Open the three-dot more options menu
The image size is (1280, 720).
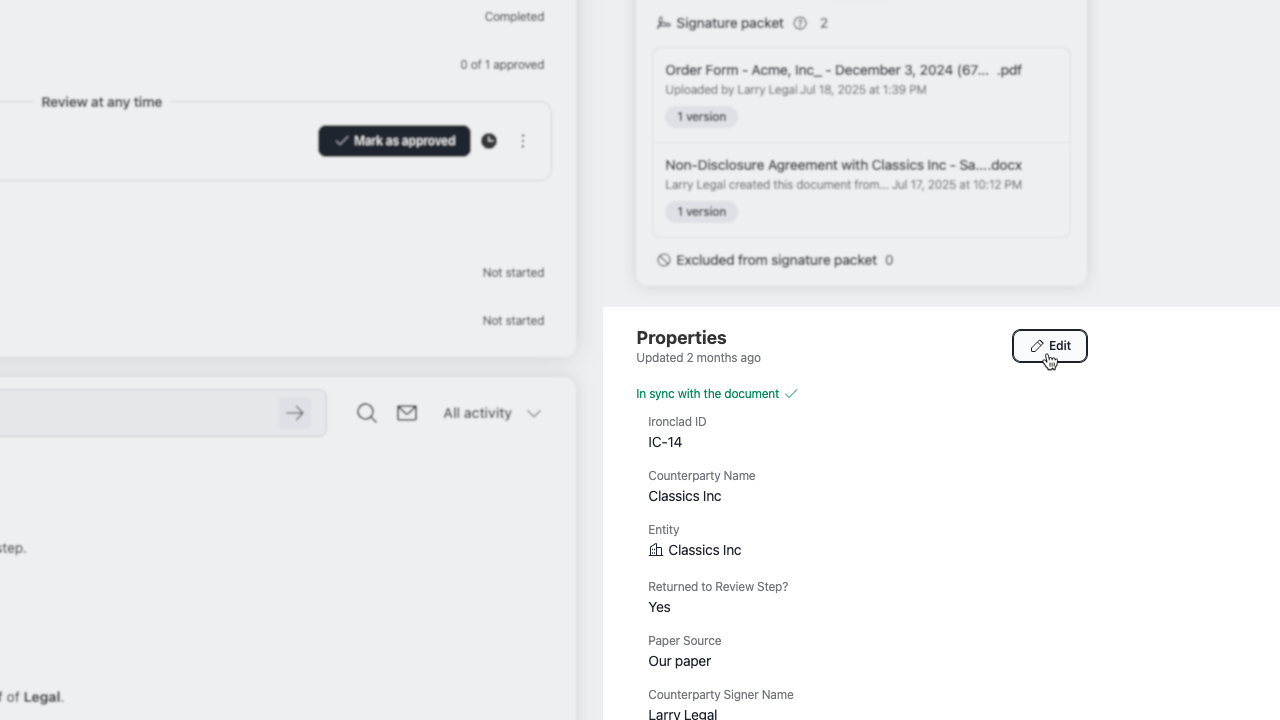click(x=523, y=141)
